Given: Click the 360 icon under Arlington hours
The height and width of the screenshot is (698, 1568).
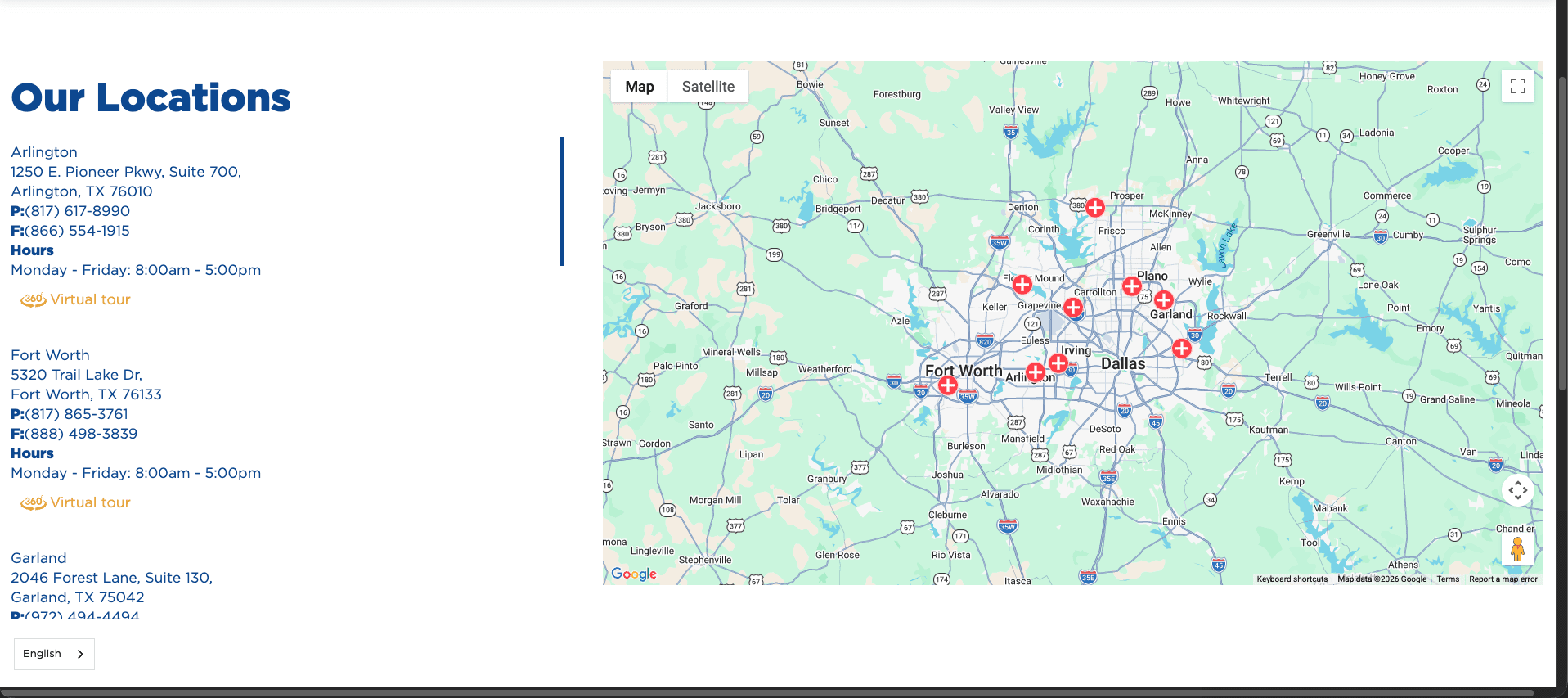Looking at the screenshot, I should click(33, 299).
